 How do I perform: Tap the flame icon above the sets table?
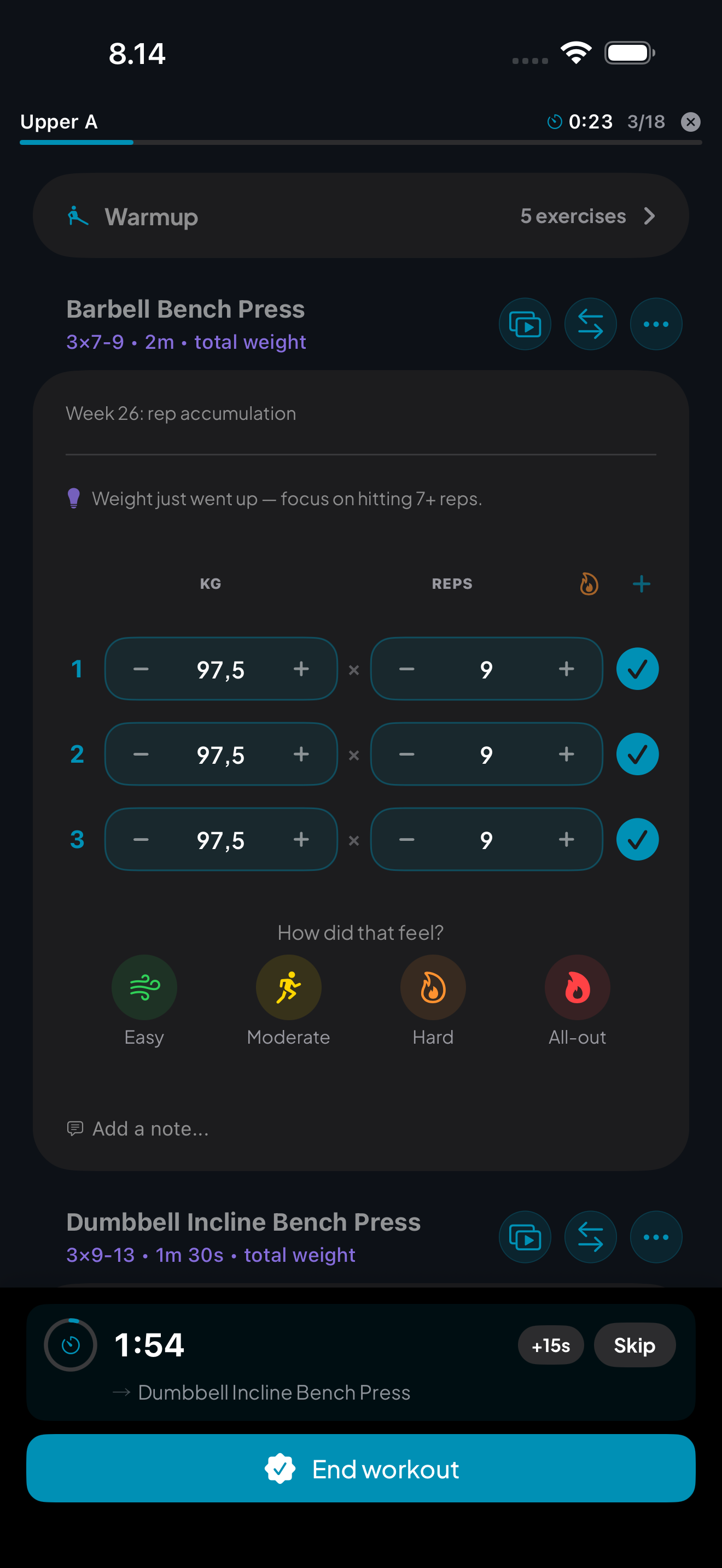click(x=589, y=583)
